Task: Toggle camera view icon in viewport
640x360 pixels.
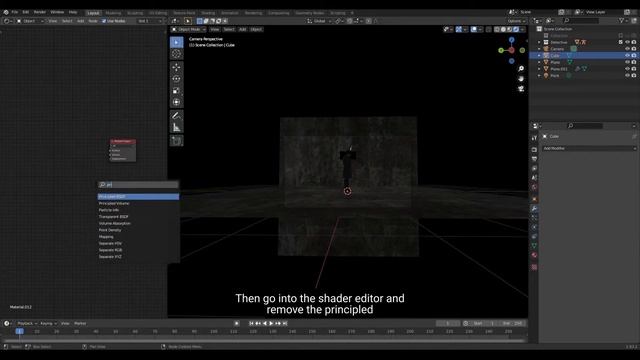Action: [x=521, y=89]
